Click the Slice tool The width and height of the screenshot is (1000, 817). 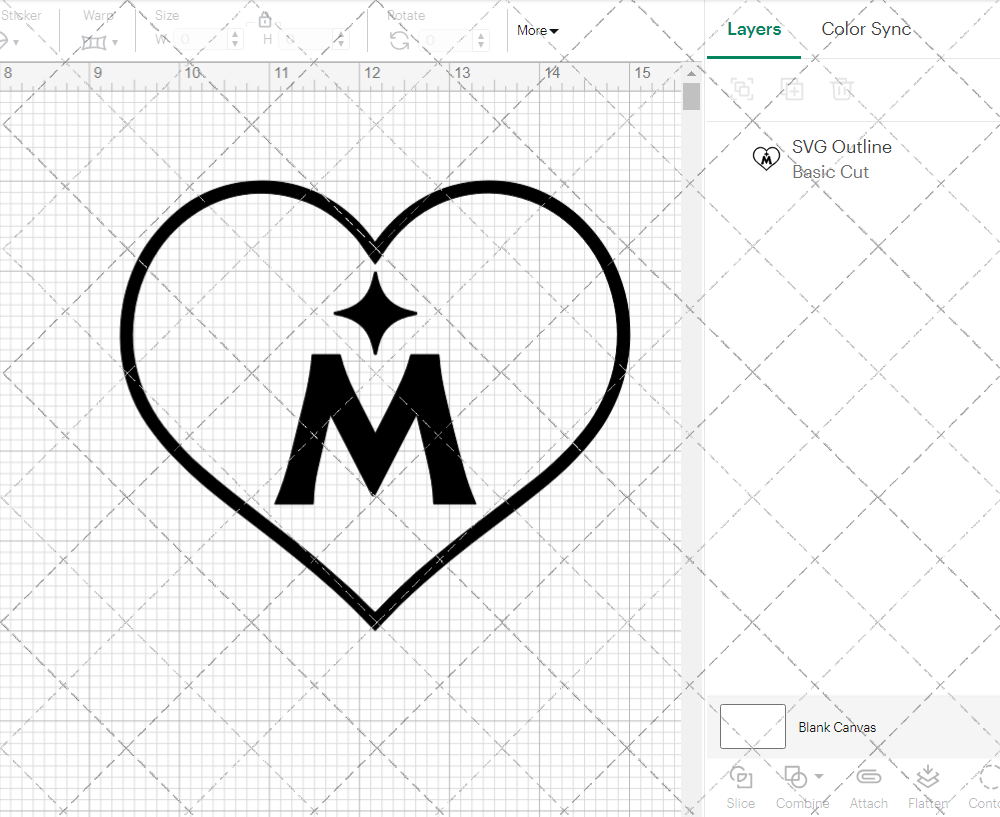click(x=740, y=788)
